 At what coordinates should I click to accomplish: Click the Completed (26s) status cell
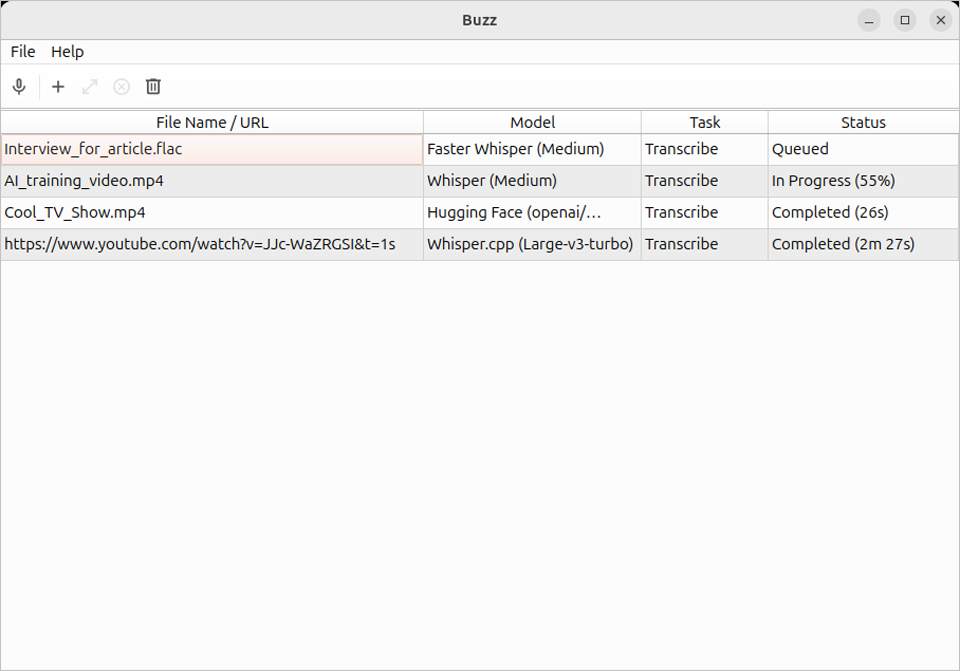coord(830,213)
